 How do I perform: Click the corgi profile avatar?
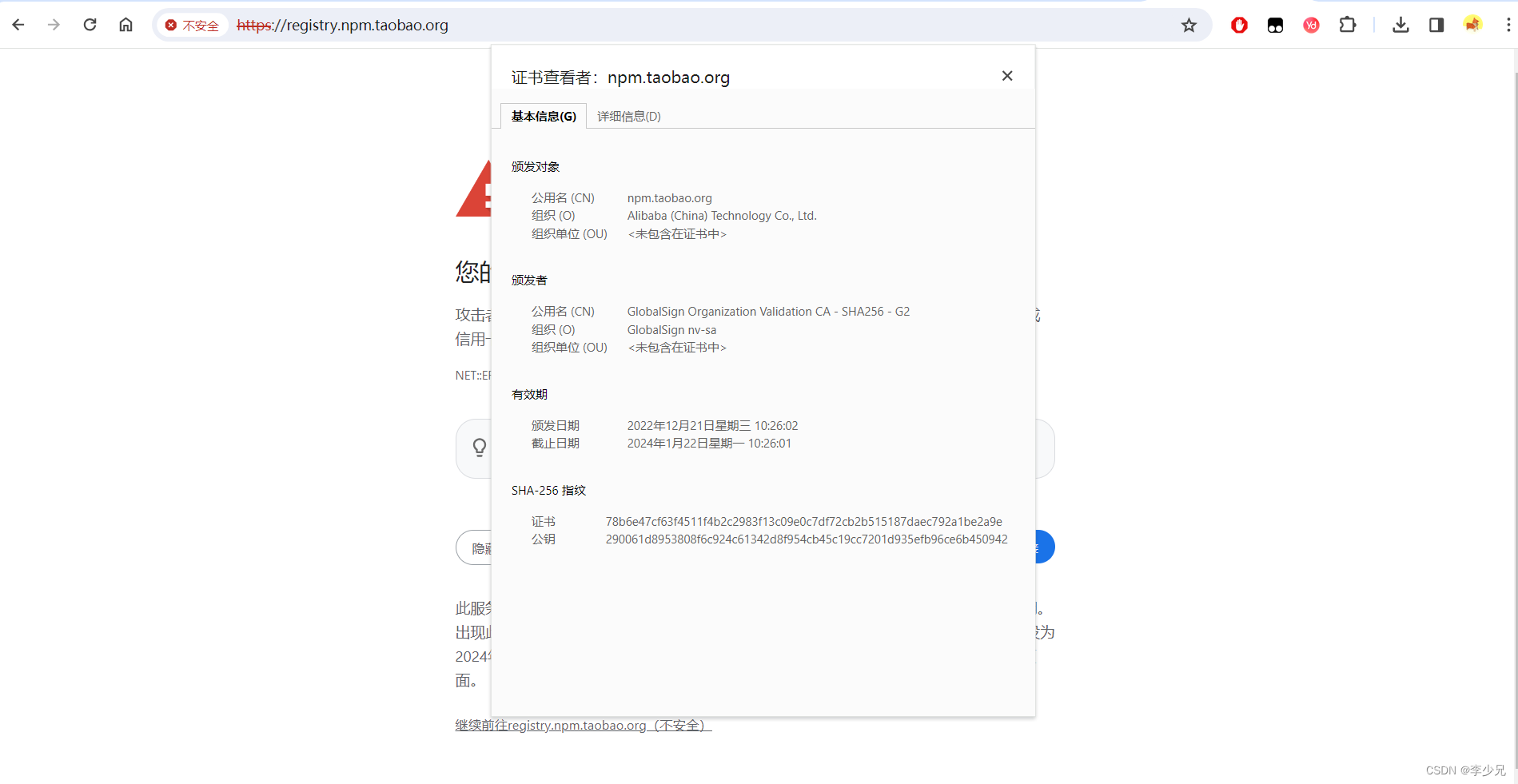pos(1472,25)
